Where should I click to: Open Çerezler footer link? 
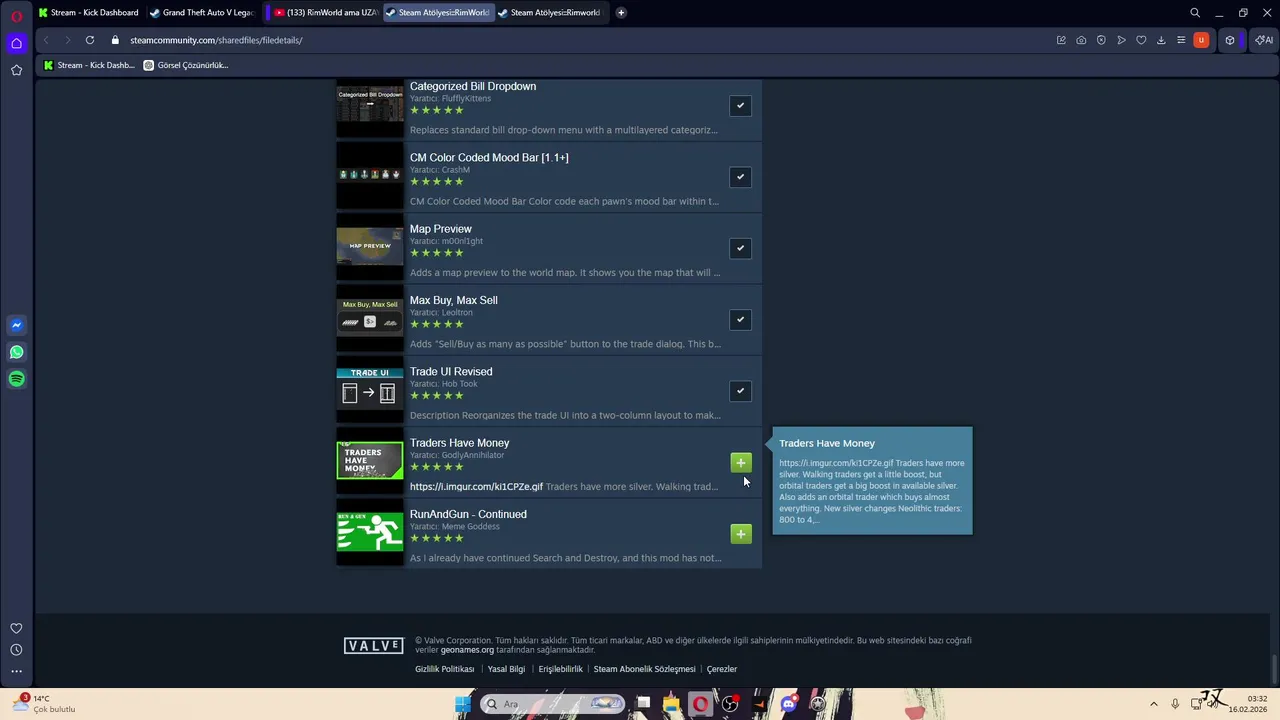click(x=722, y=669)
